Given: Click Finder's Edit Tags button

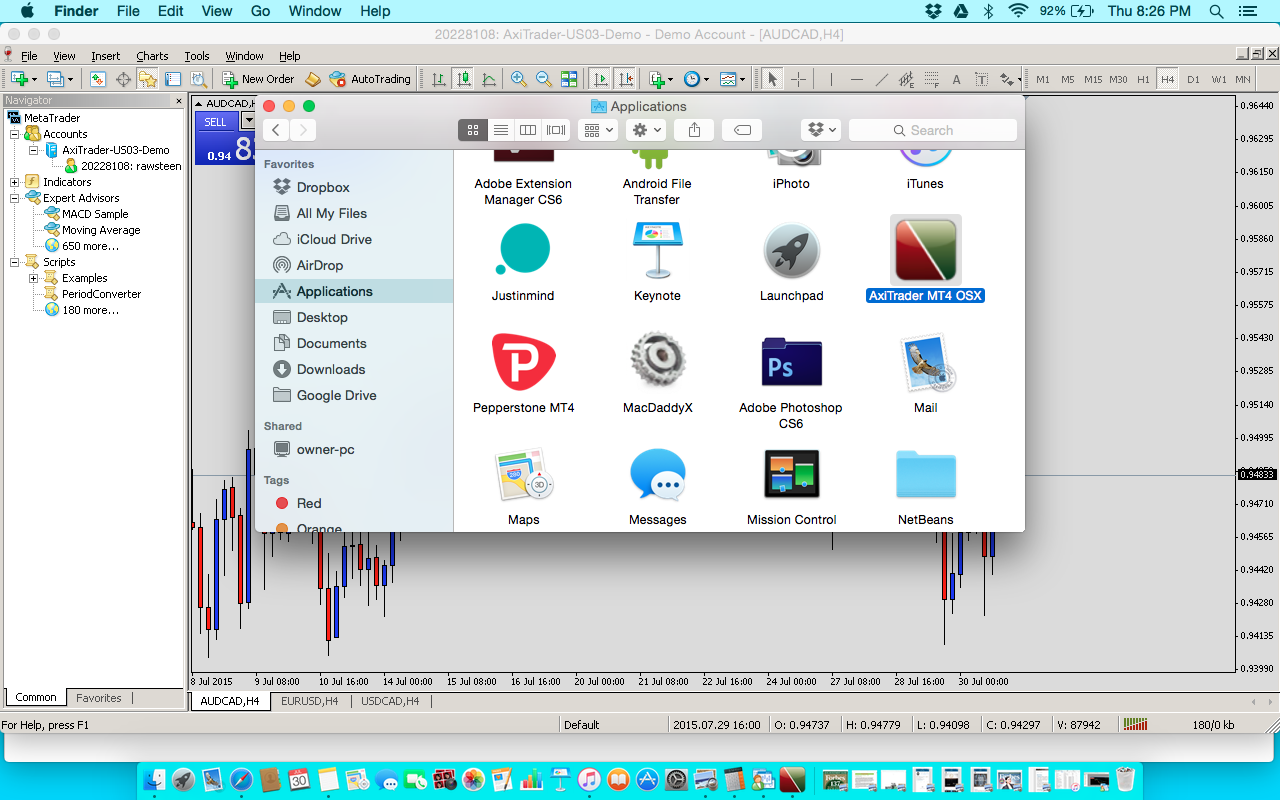Looking at the screenshot, I should 742,130.
